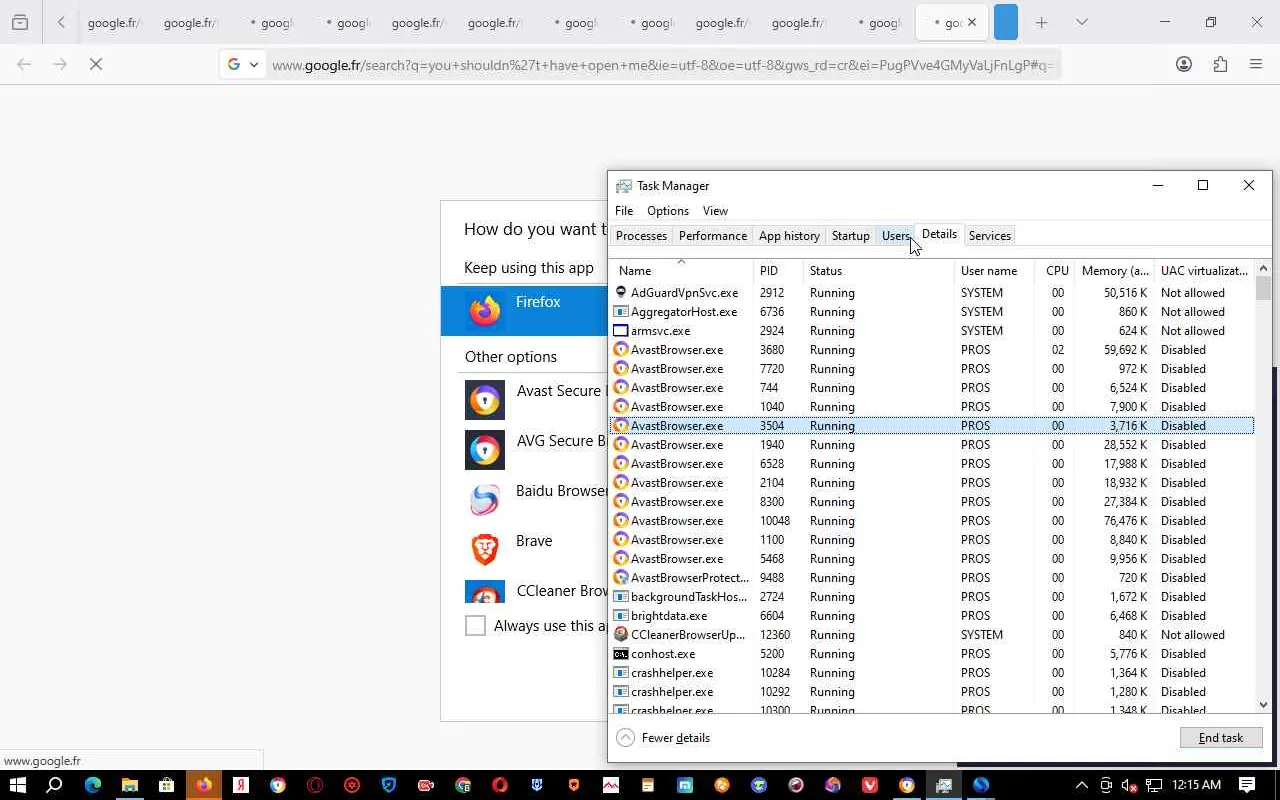Click the Task Manager vertical scrollbar thumb
1280x800 pixels.
(x=1263, y=289)
